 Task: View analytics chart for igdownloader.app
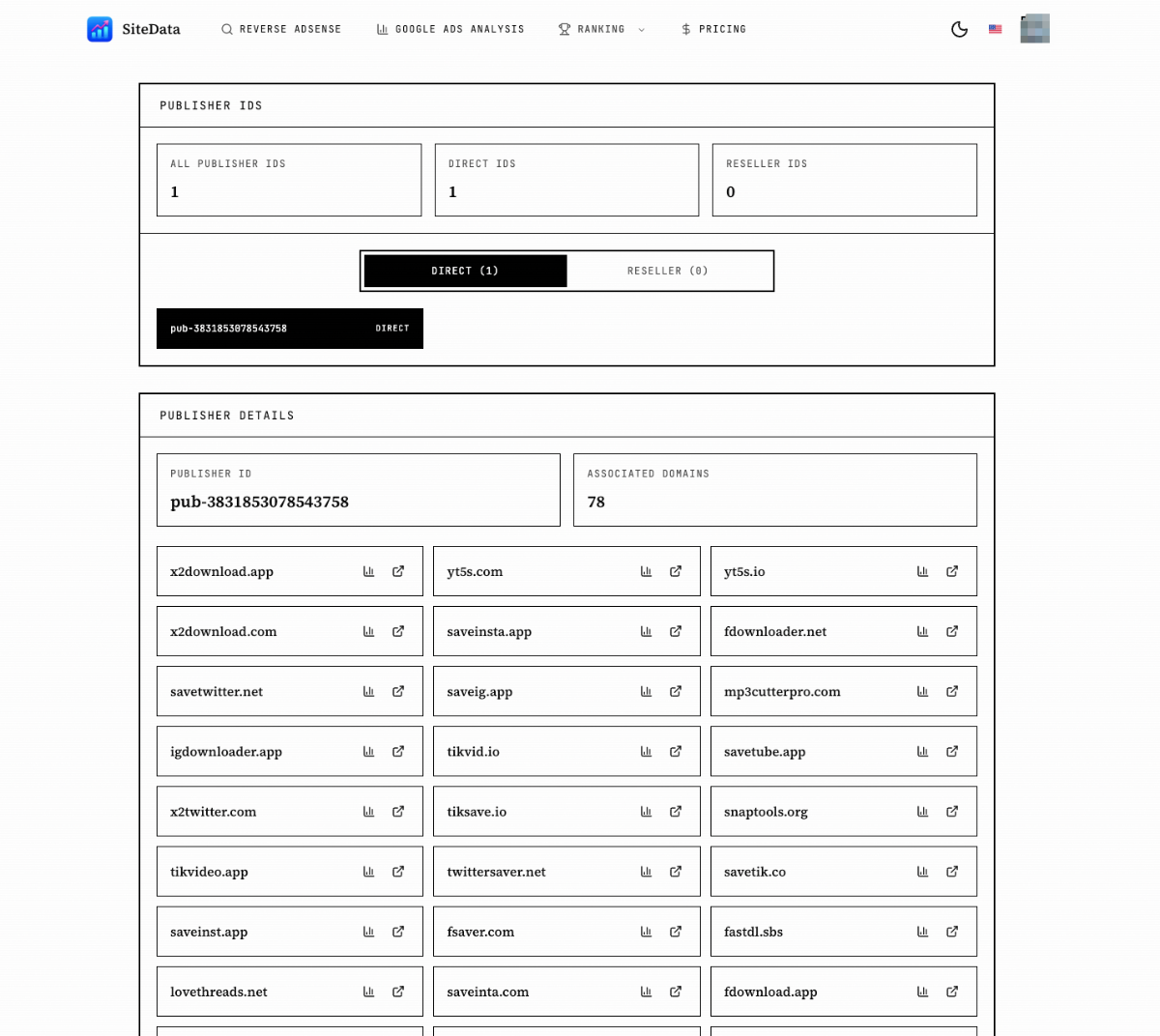point(368,751)
